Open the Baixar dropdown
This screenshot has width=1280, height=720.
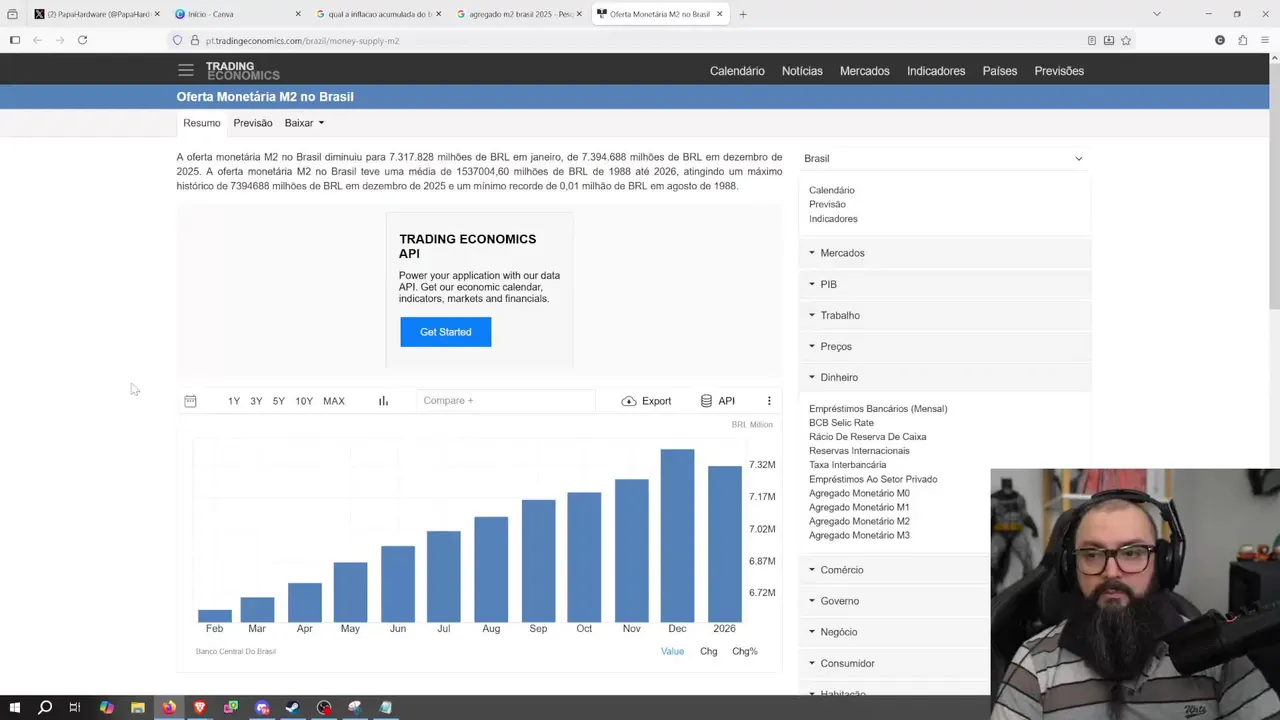[304, 123]
